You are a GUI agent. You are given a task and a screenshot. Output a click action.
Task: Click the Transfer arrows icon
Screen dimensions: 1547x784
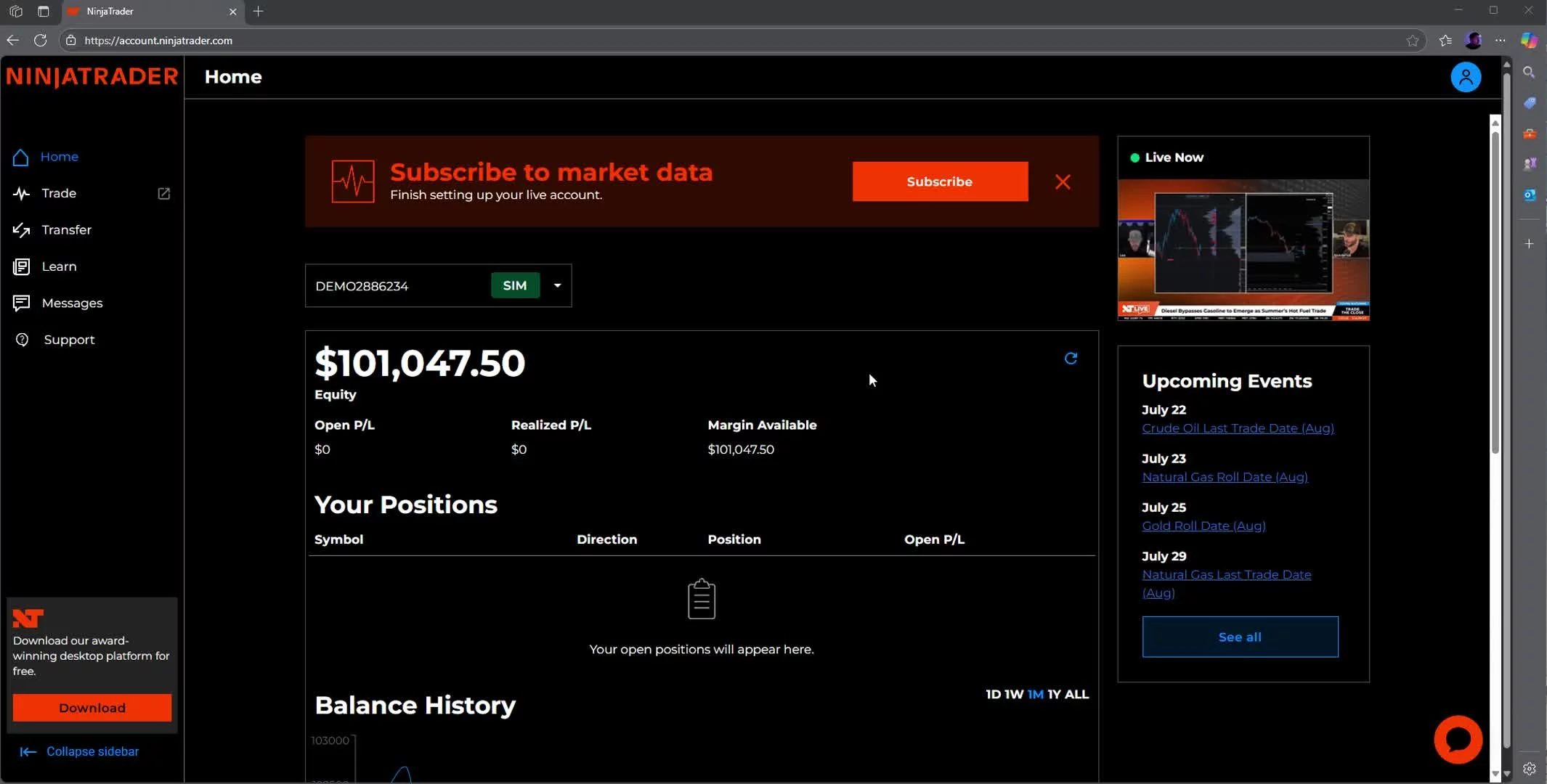pyautogui.click(x=21, y=230)
